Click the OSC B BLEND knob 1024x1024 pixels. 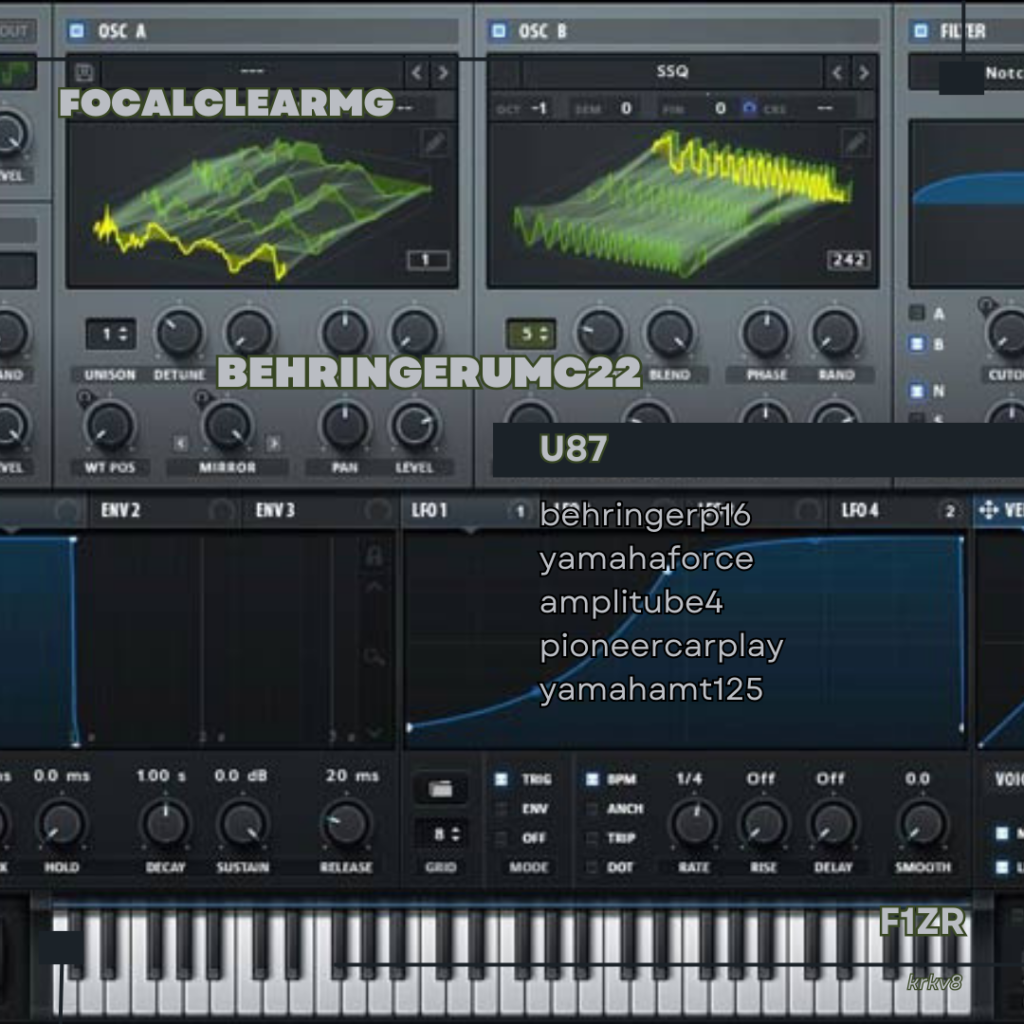[669, 333]
